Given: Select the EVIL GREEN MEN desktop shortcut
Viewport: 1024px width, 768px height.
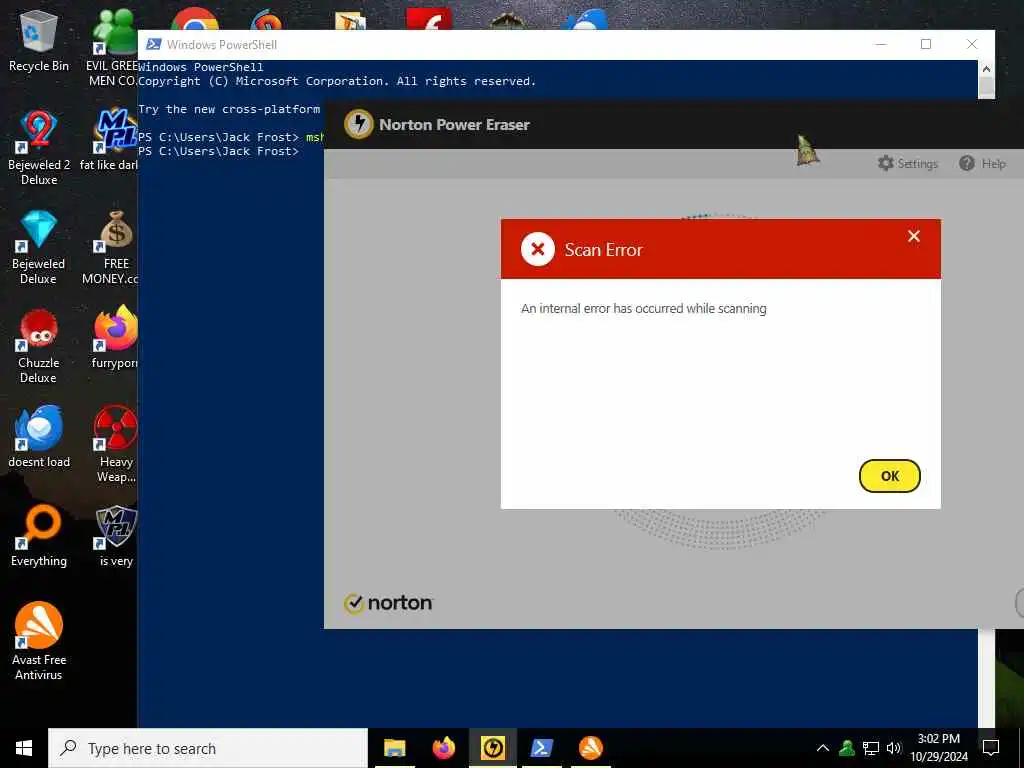Looking at the screenshot, I should (113, 47).
